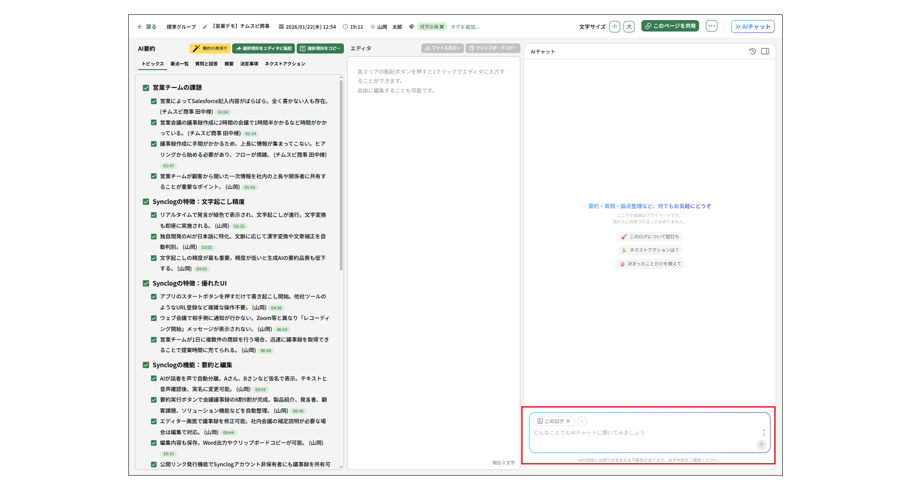910x488 pixels.
Task: Toggle checkbox for リアルタイムで発言 item
Action: click(154, 215)
